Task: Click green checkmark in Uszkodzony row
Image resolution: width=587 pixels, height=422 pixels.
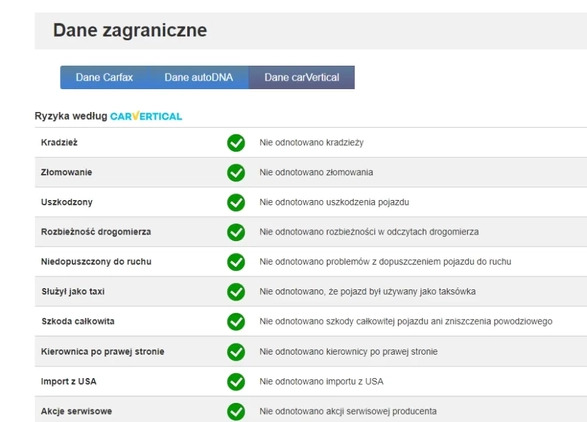Action: pyautogui.click(x=236, y=202)
